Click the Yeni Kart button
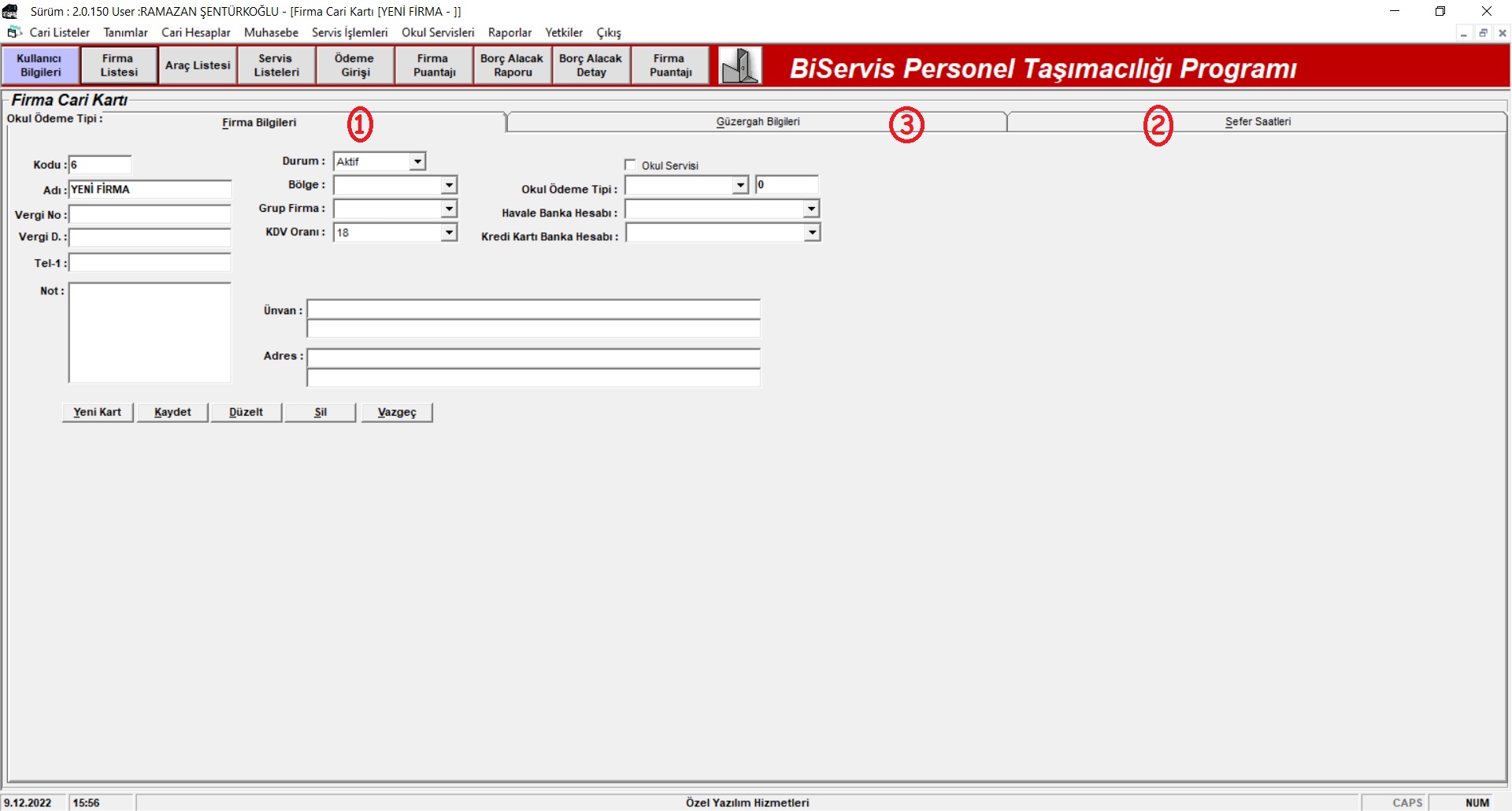 (x=98, y=412)
